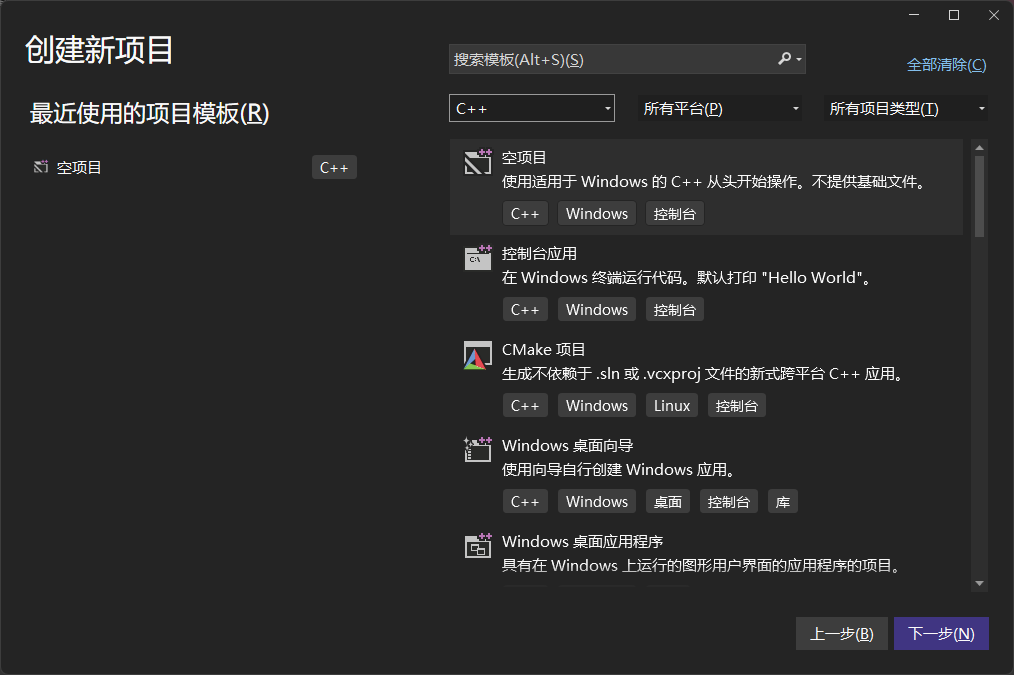This screenshot has height=675, width=1014.
Task: Click the scrollbar down arrow
Action: pyautogui.click(x=979, y=583)
